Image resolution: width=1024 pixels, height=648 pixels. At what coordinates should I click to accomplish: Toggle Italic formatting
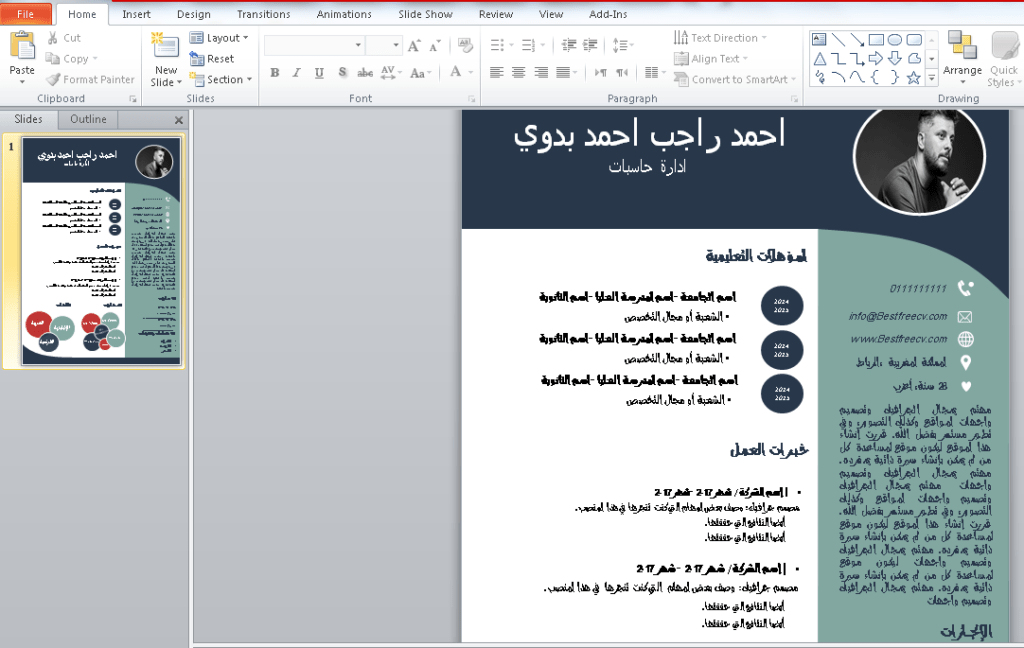297,73
